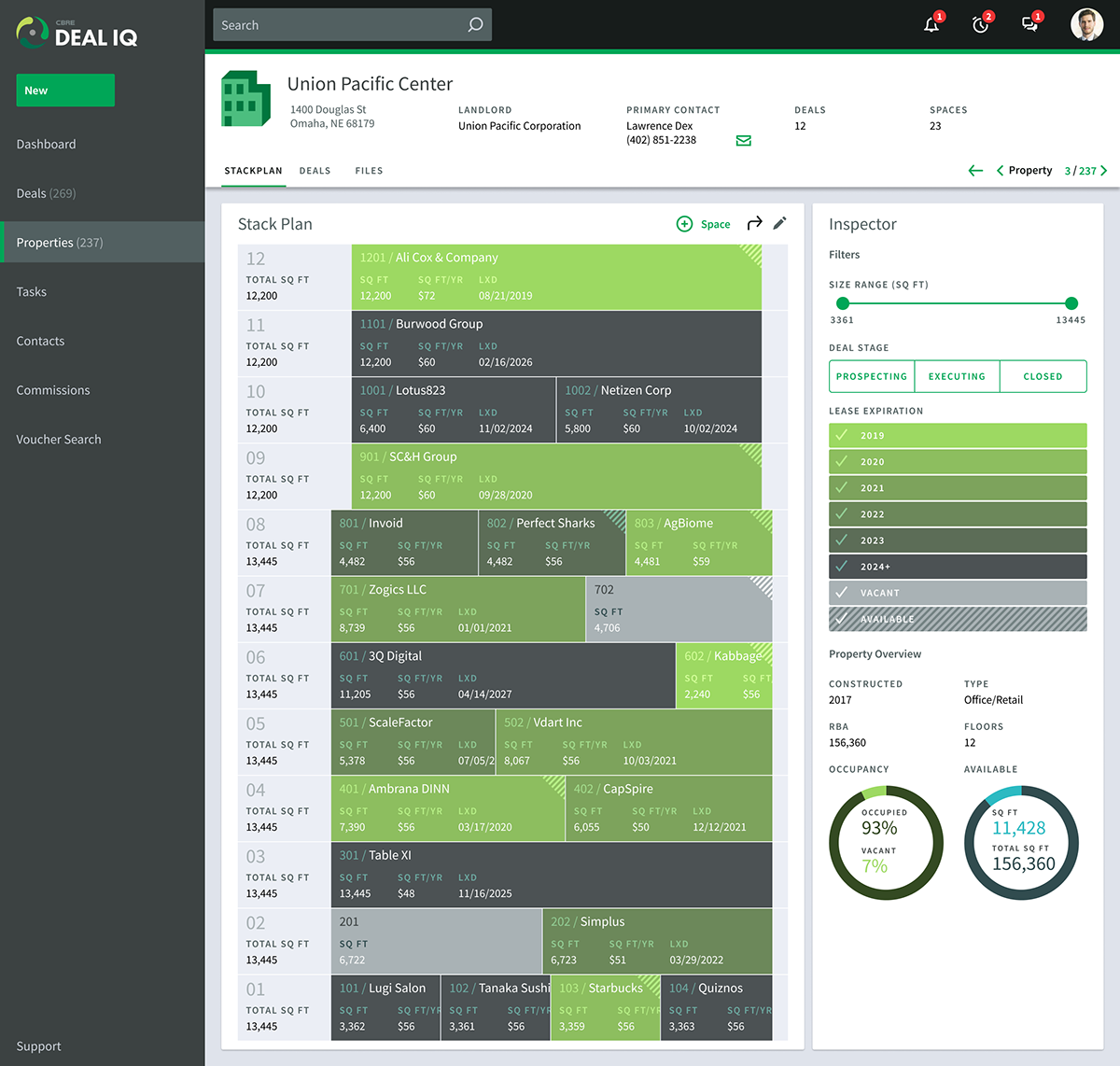The width and height of the screenshot is (1120, 1066).
Task: Uncheck the 2021 lease expiration filter
Action: tap(958, 487)
